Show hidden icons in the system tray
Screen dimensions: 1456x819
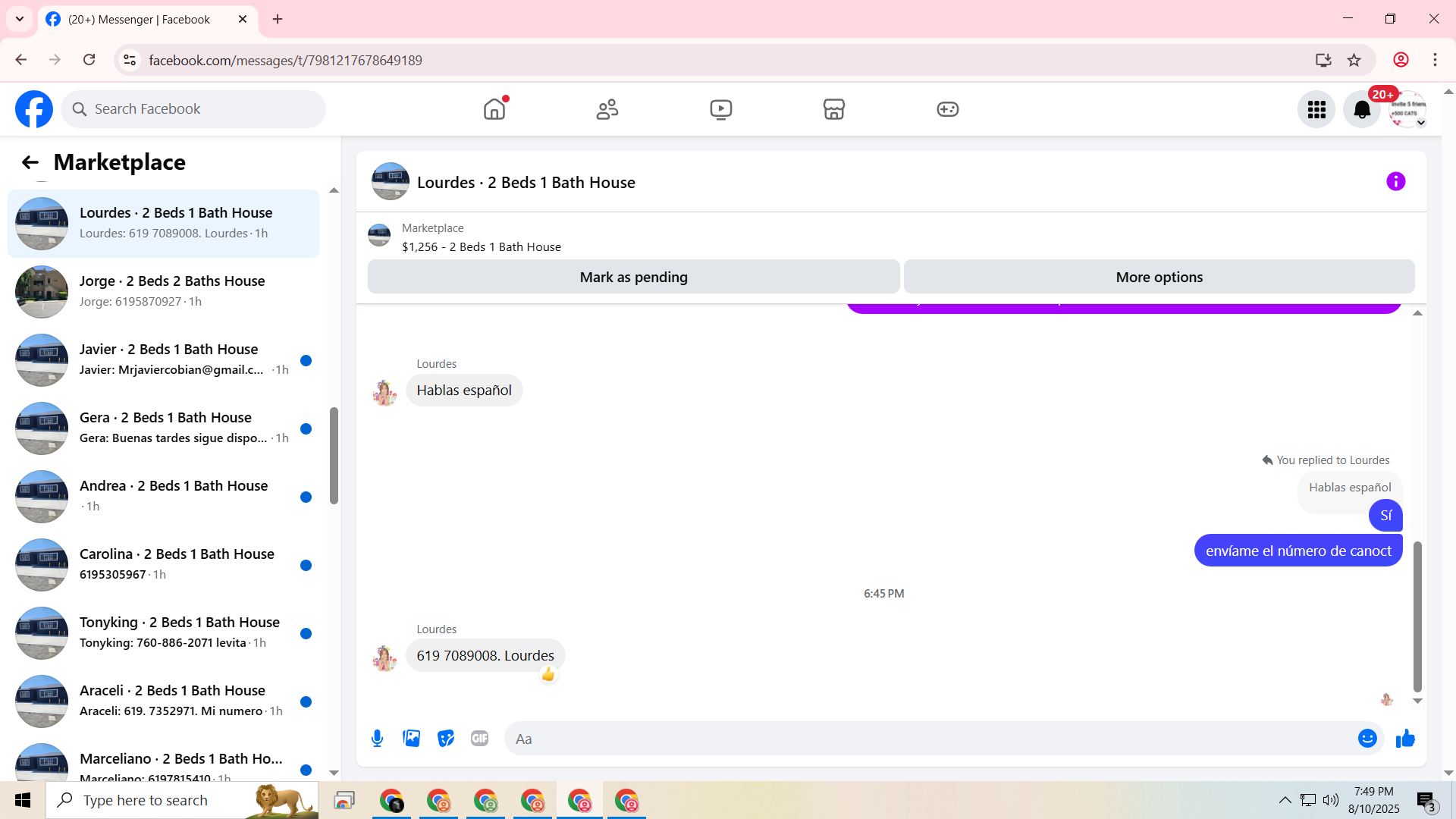(1285, 800)
